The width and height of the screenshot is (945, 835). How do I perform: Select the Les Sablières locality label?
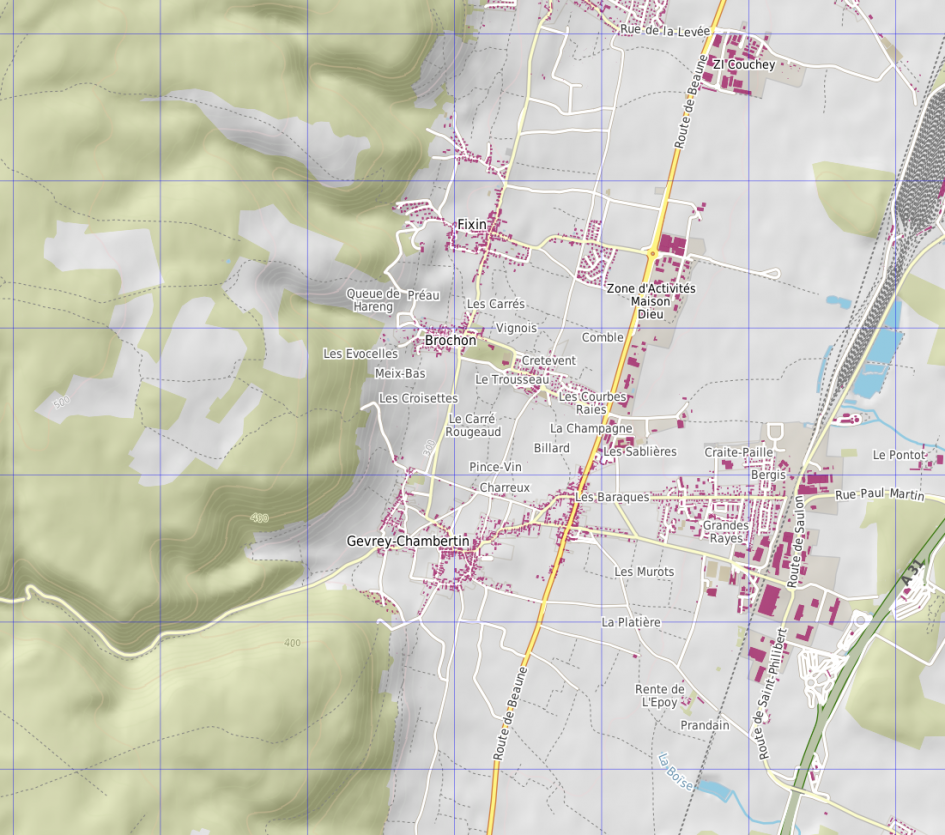pos(640,452)
